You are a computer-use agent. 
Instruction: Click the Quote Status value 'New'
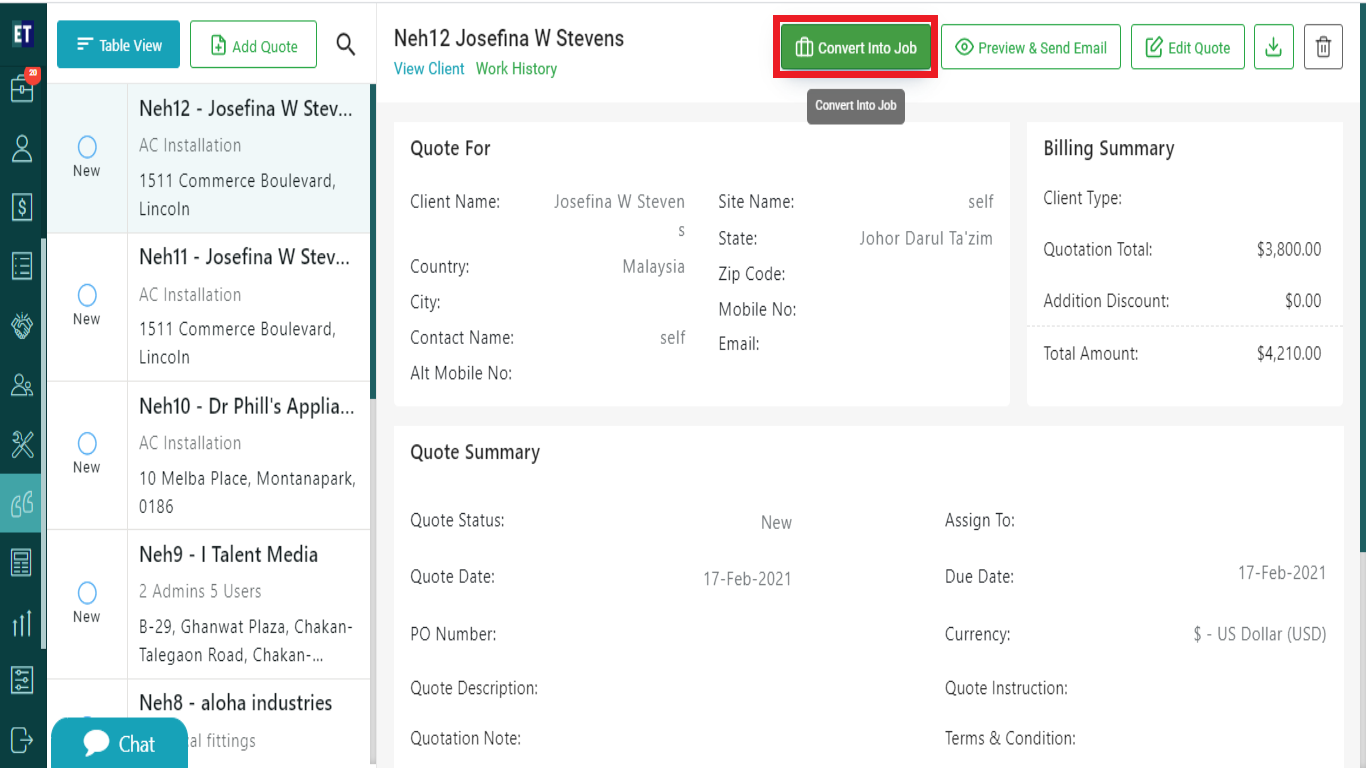(776, 523)
